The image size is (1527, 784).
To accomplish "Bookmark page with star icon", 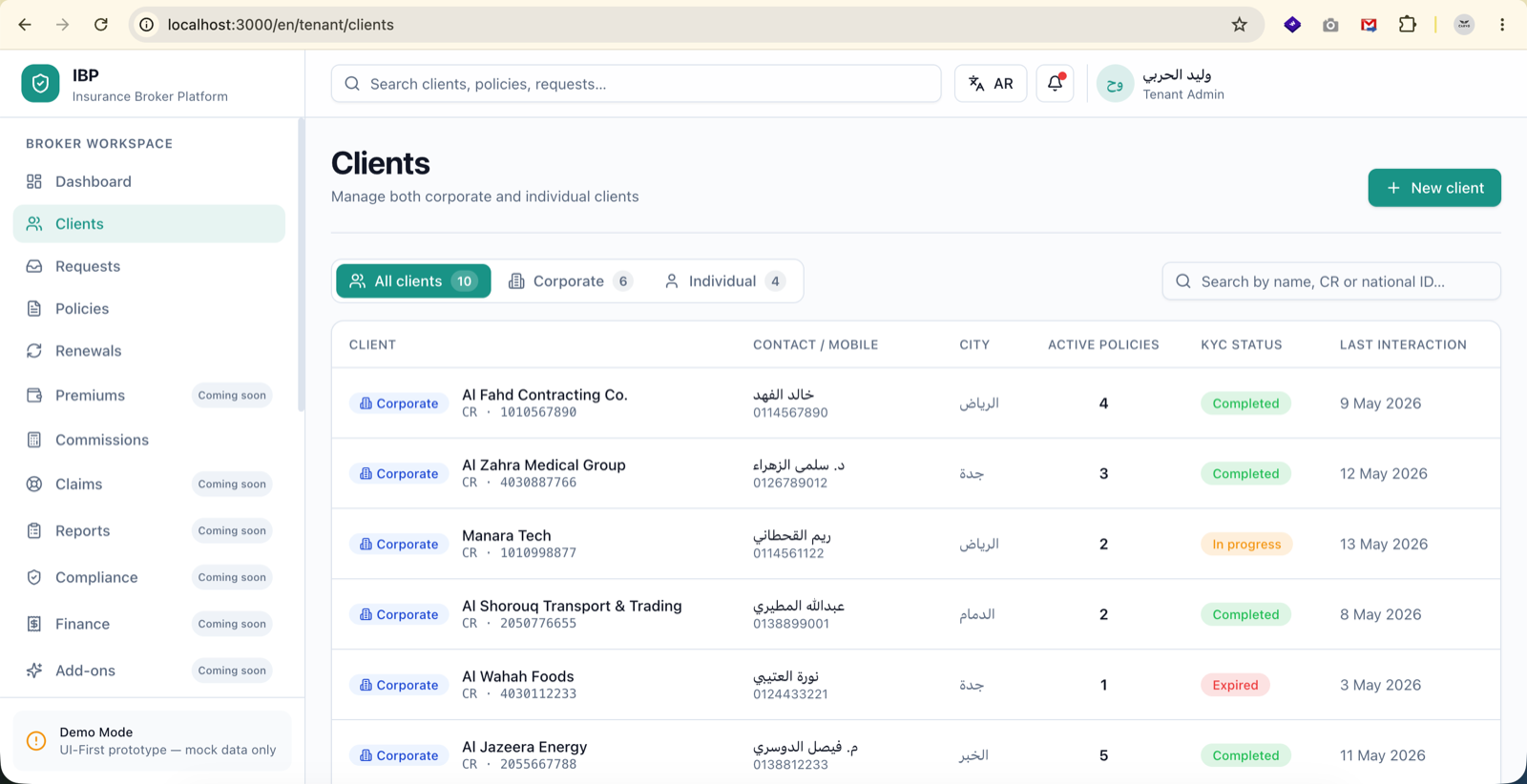I will click(1239, 25).
